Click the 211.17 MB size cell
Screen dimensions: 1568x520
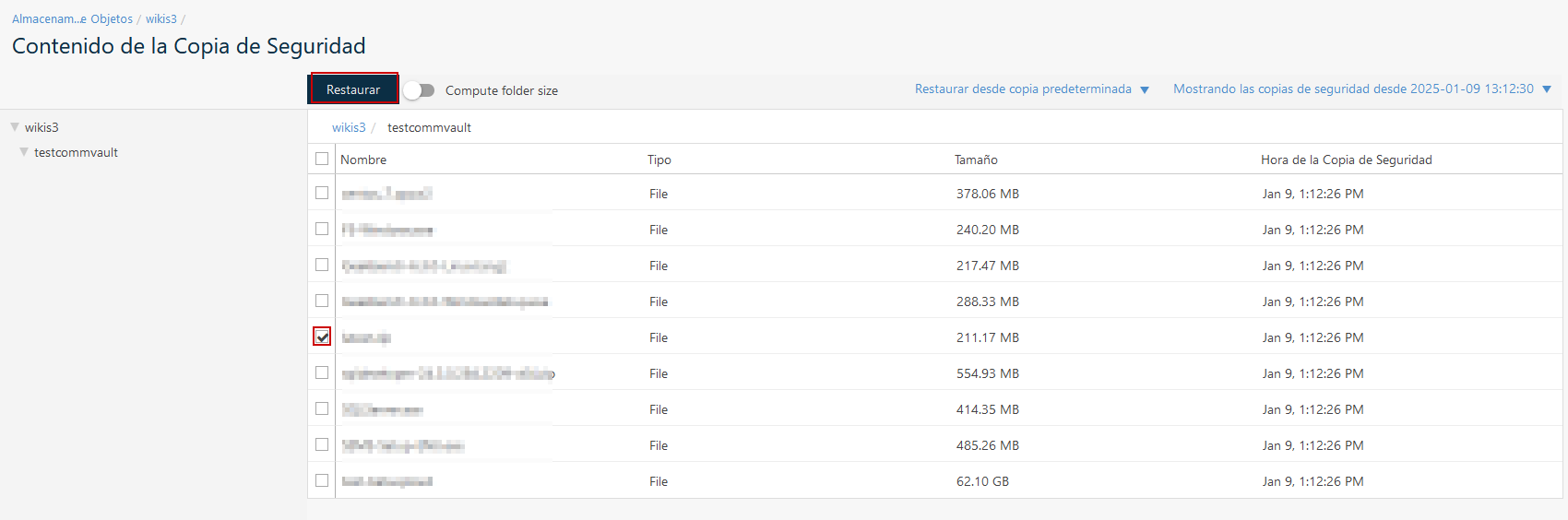tap(988, 337)
